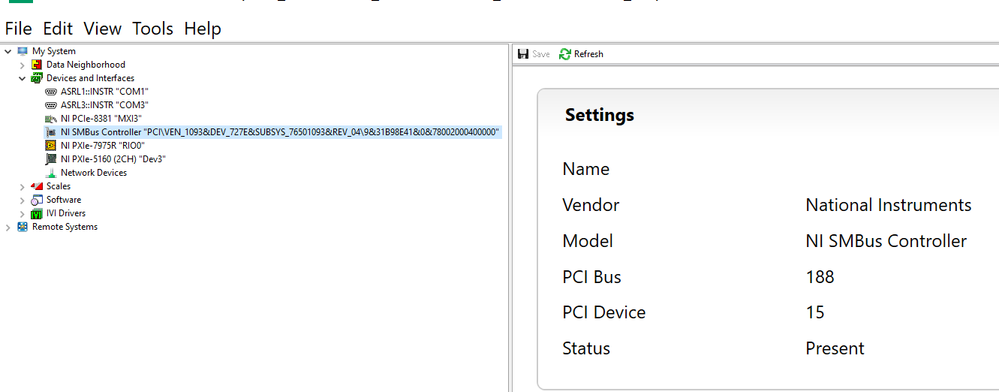
Task: Expand the Scales node
Action: [22, 187]
